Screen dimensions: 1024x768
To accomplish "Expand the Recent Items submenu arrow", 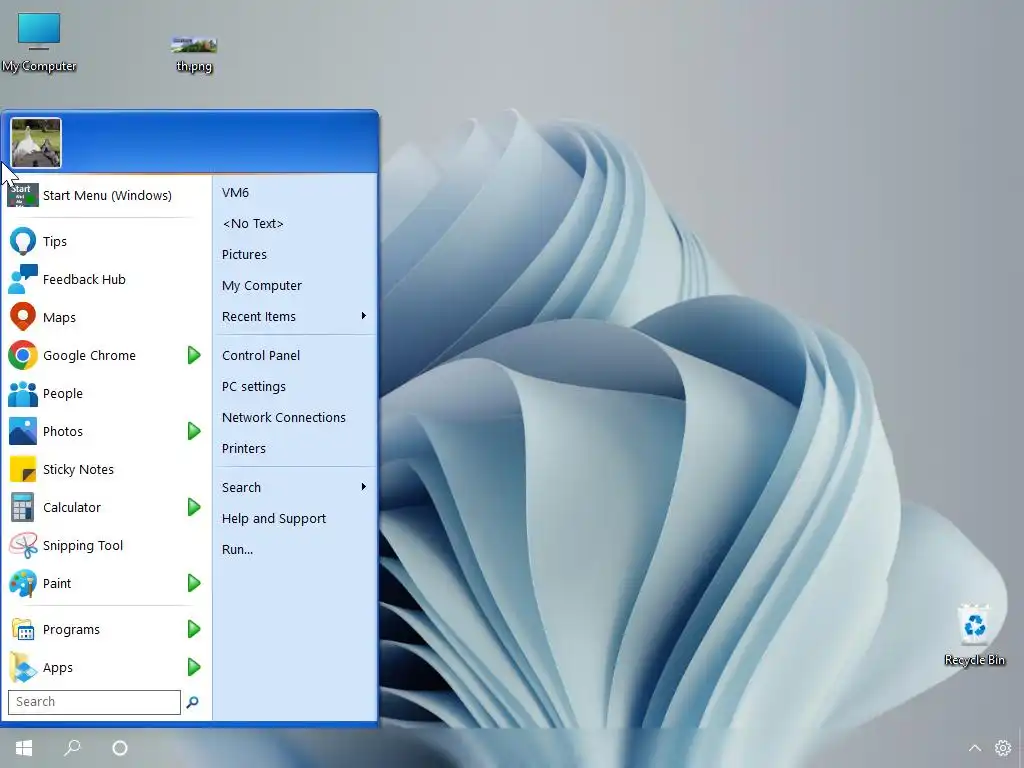I will pyautogui.click(x=364, y=316).
